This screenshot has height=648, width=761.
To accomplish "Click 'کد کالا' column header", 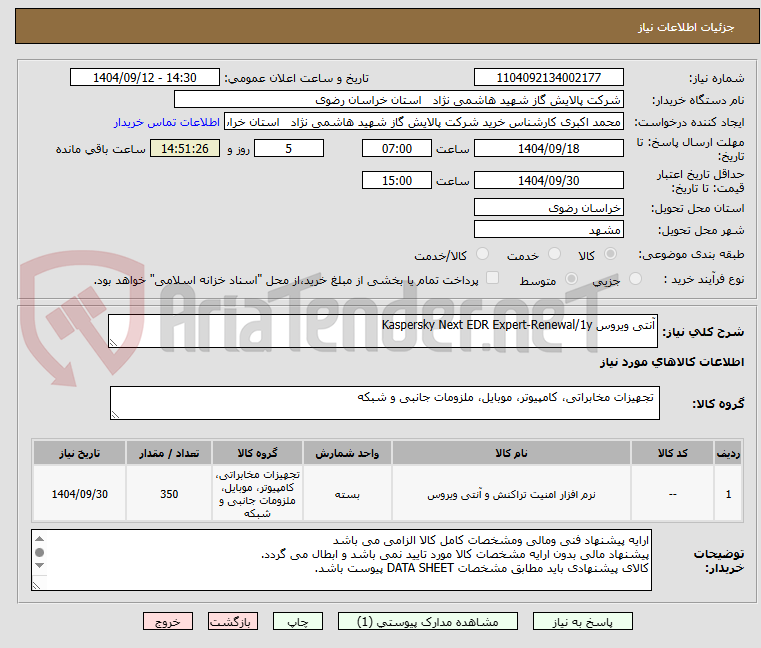I will (x=672, y=453).
